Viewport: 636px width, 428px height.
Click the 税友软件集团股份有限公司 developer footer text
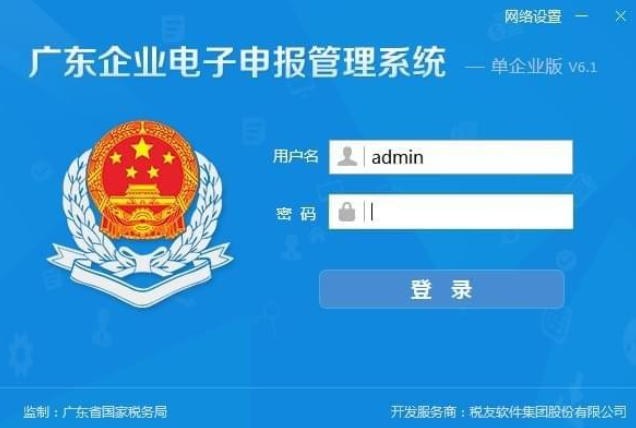coord(548,412)
